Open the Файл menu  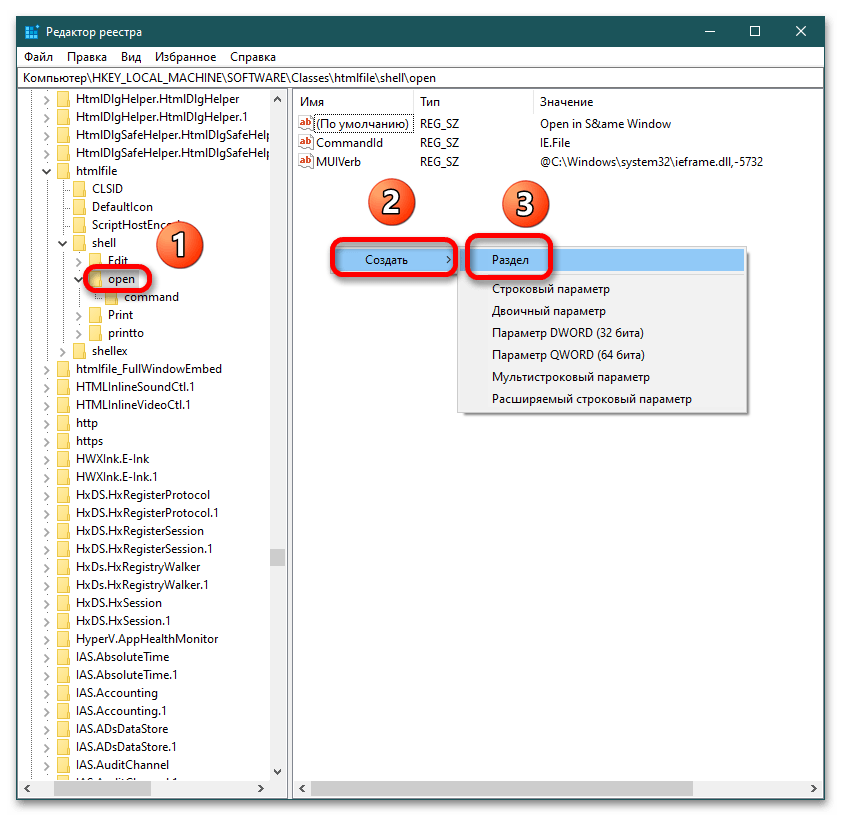[x=38, y=57]
